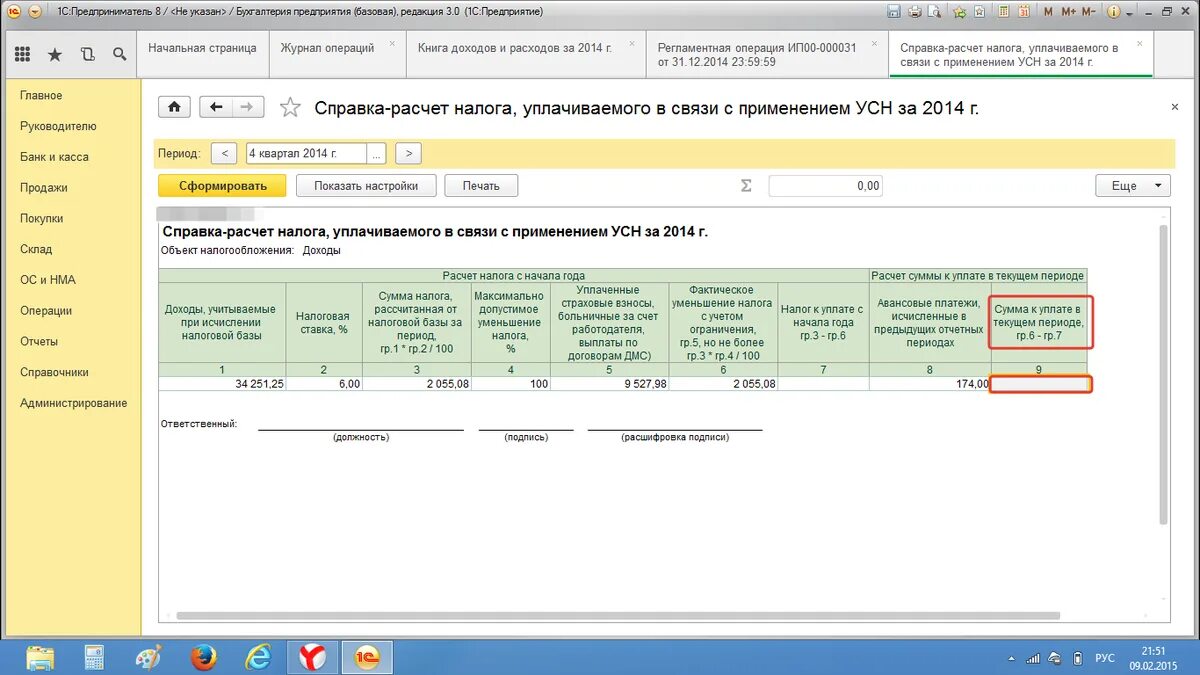The height and width of the screenshot is (675, 1200).
Task: Click the Сформировать button
Action: pyautogui.click(x=222, y=186)
